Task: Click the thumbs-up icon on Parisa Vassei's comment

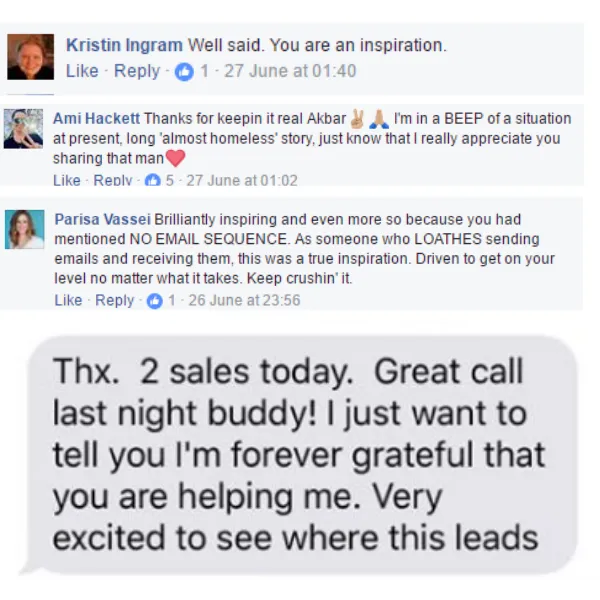Action: click(x=155, y=301)
